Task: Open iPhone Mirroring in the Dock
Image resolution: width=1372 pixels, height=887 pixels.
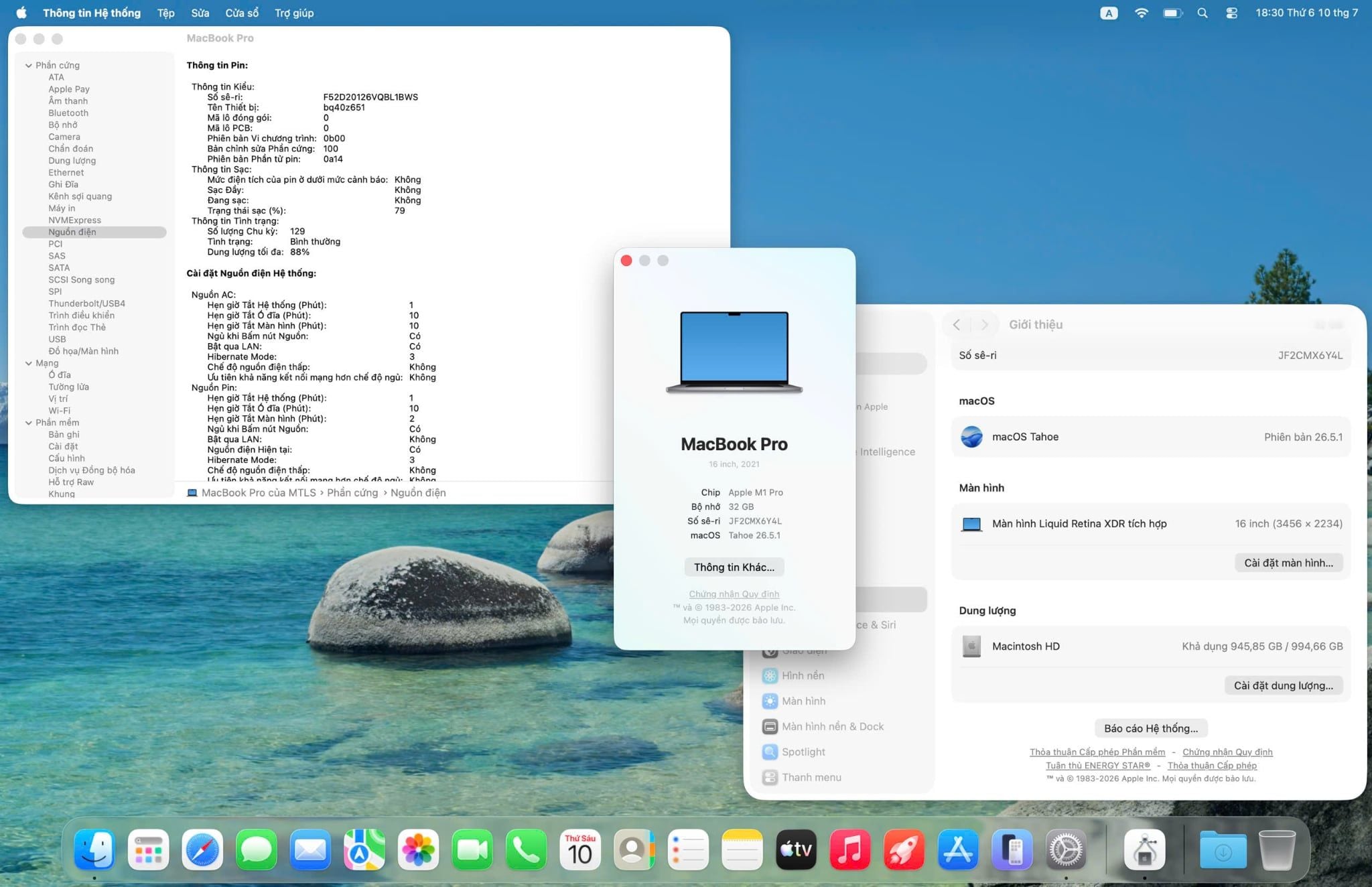Action: coord(1012,849)
